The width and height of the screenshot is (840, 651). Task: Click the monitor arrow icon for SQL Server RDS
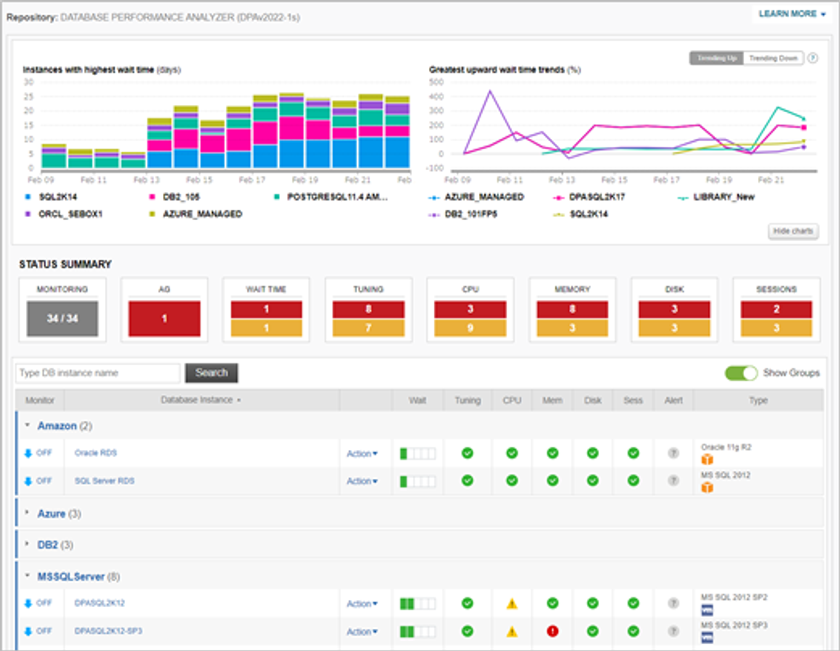28,481
